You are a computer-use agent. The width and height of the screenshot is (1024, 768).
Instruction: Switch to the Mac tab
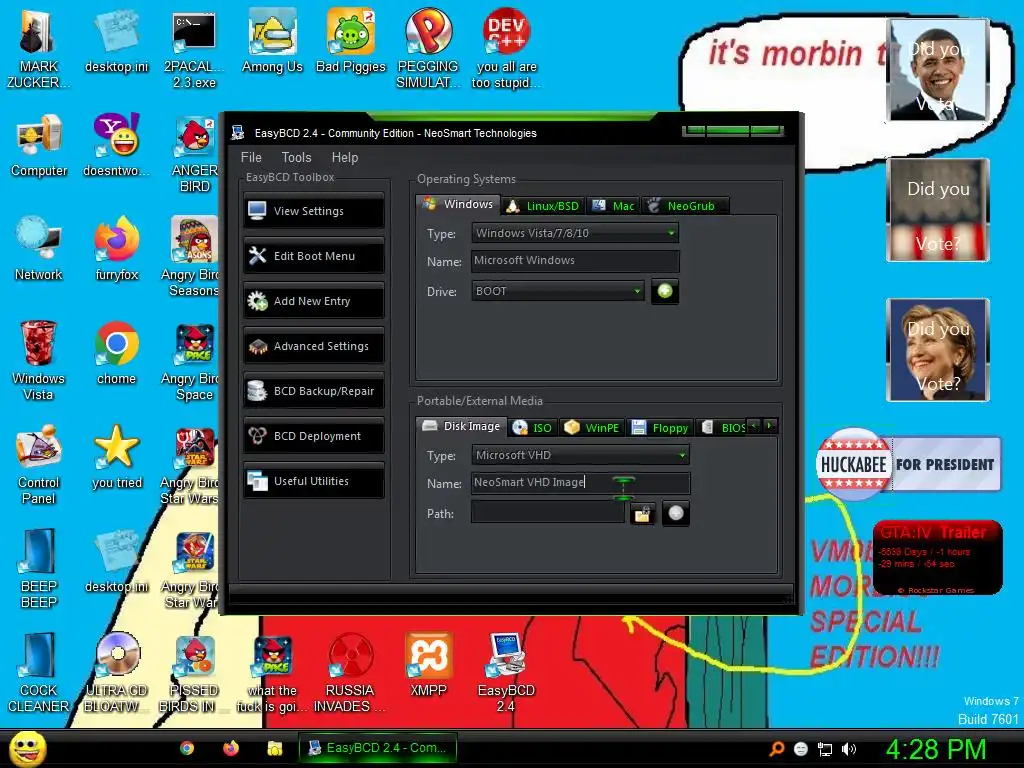coord(613,206)
